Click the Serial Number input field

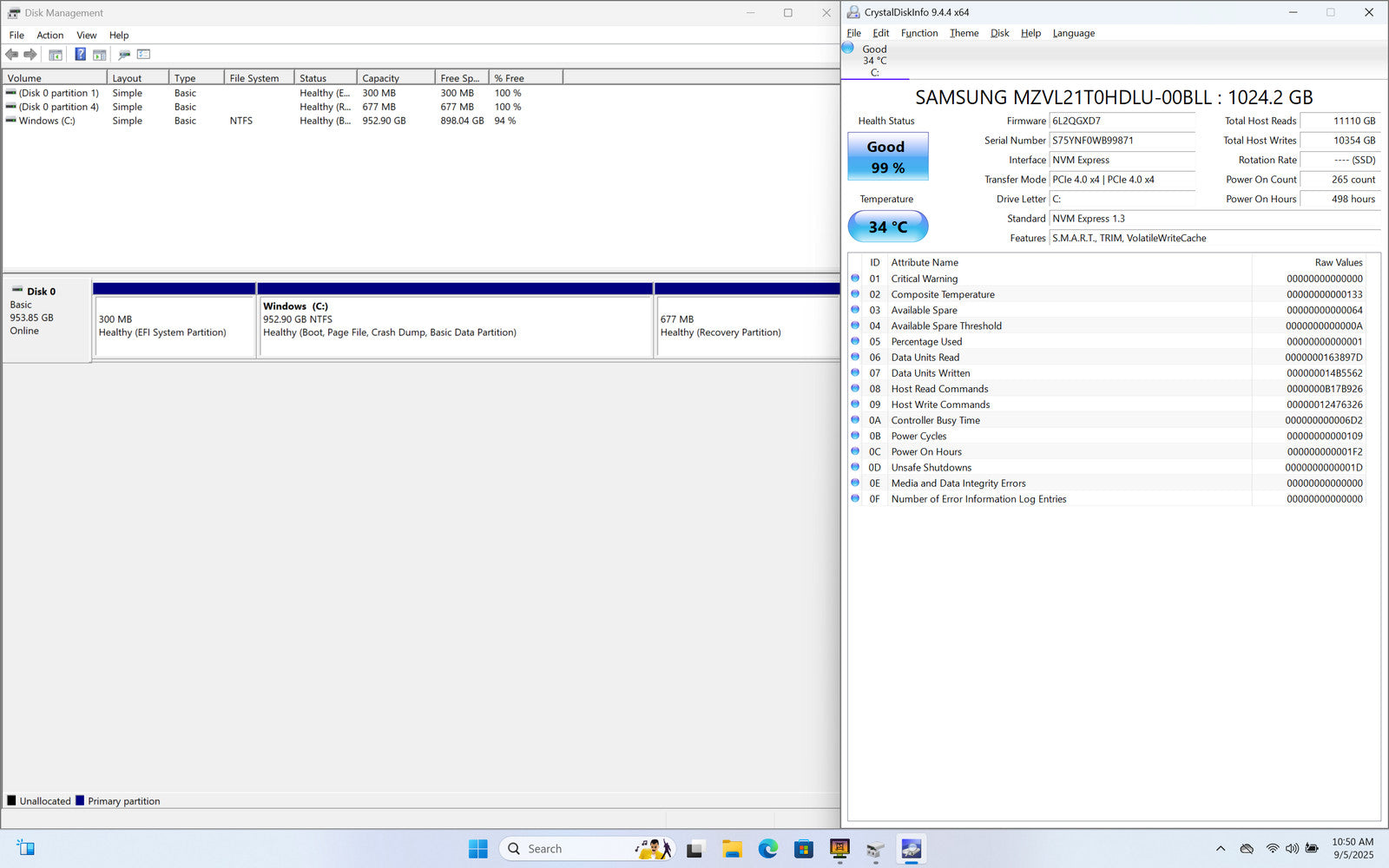1121,141
